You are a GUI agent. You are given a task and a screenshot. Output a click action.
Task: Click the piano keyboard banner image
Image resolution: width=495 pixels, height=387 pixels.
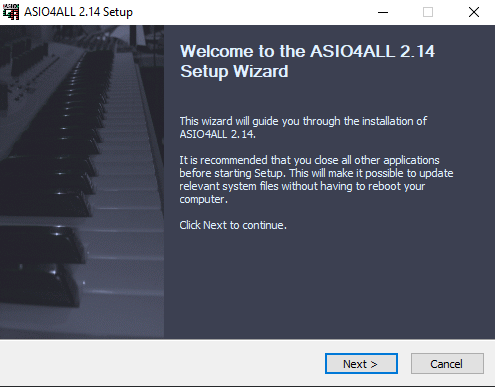[82, 182]
